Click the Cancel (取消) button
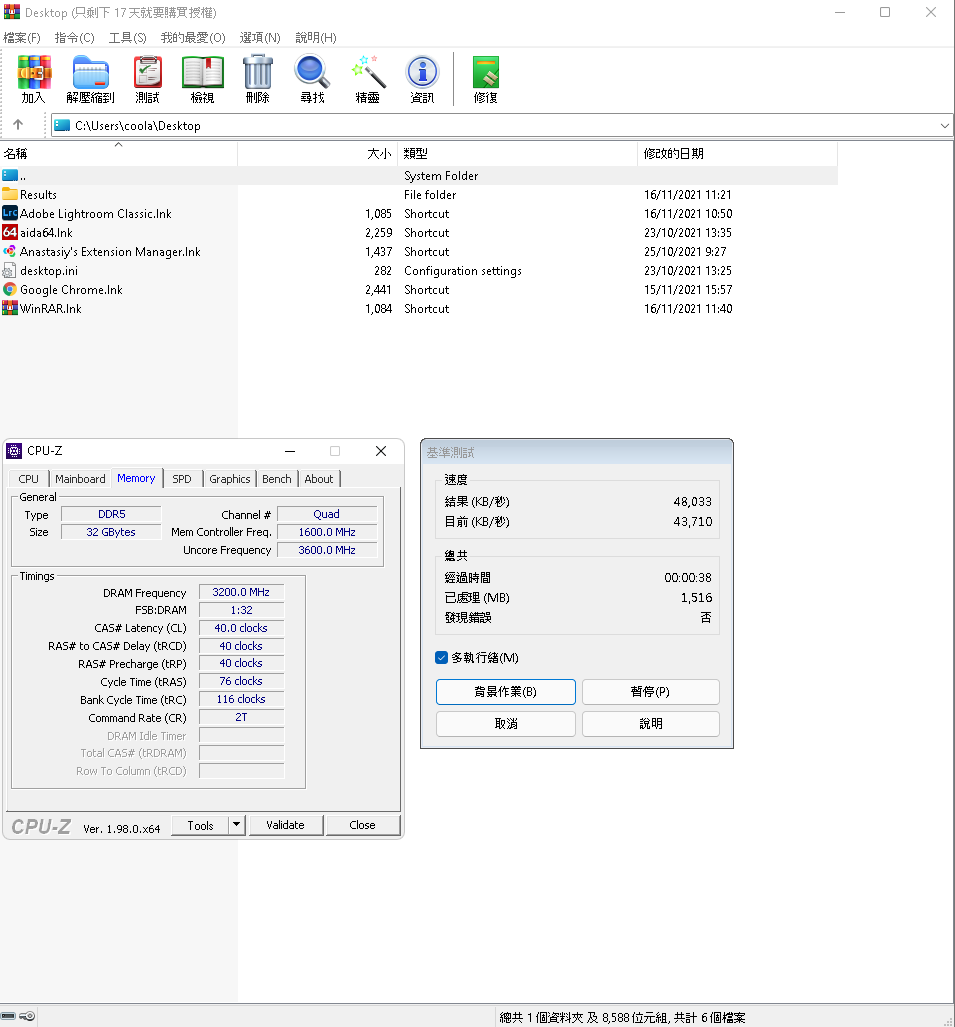 [506, 724]
